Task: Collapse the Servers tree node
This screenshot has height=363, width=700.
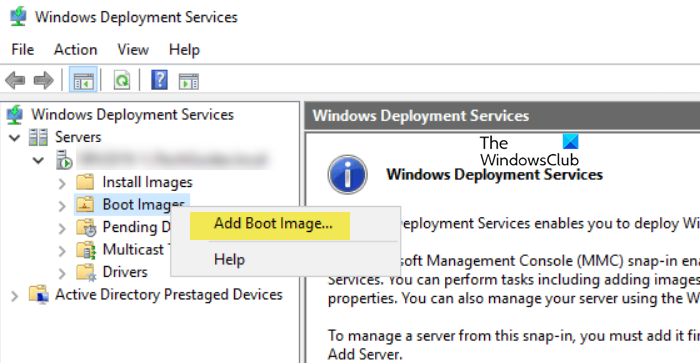Action: 15,138
